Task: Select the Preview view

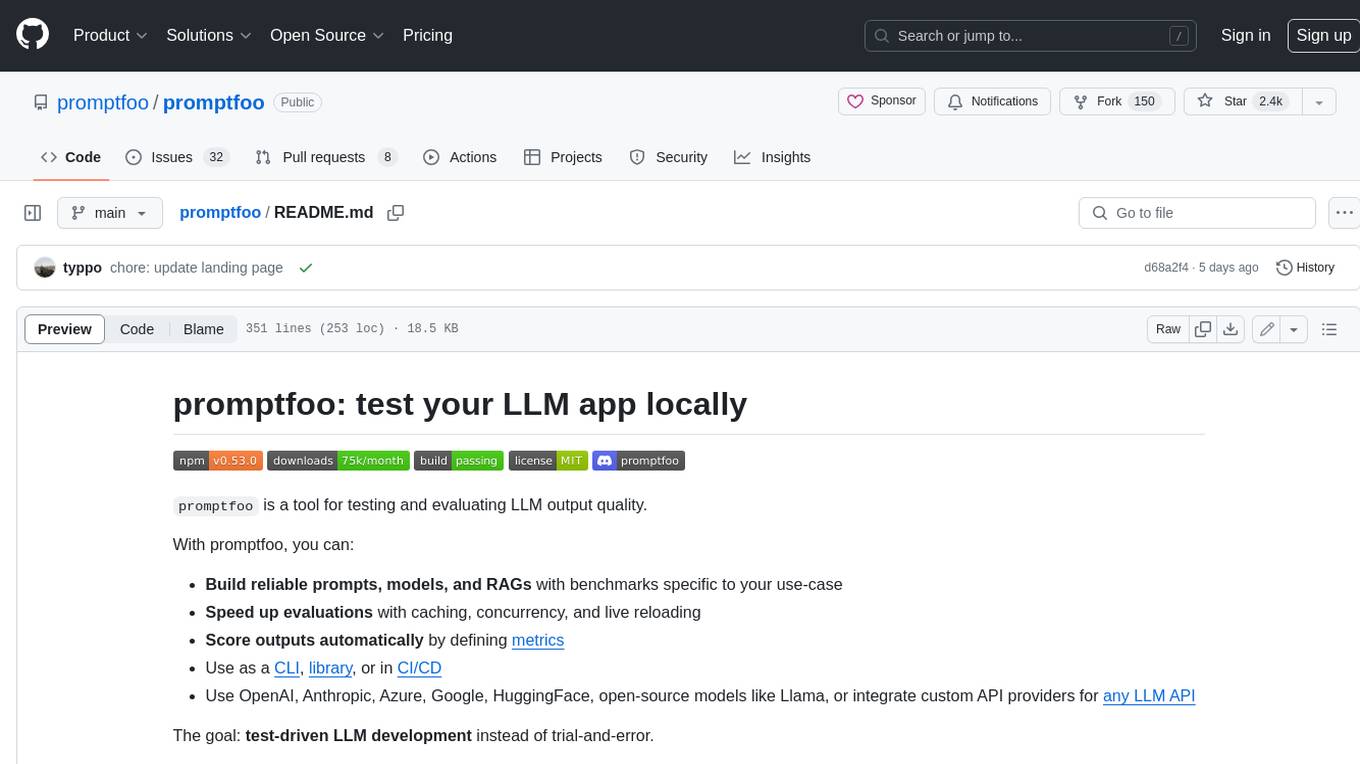Action: pos(65,329)
